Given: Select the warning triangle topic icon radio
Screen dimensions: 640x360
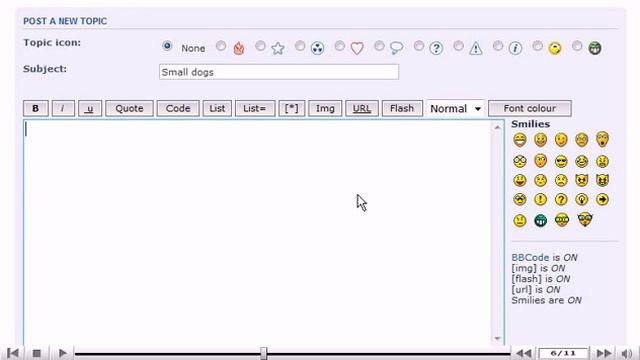Looking at the screenshot, I should [458, 46].
